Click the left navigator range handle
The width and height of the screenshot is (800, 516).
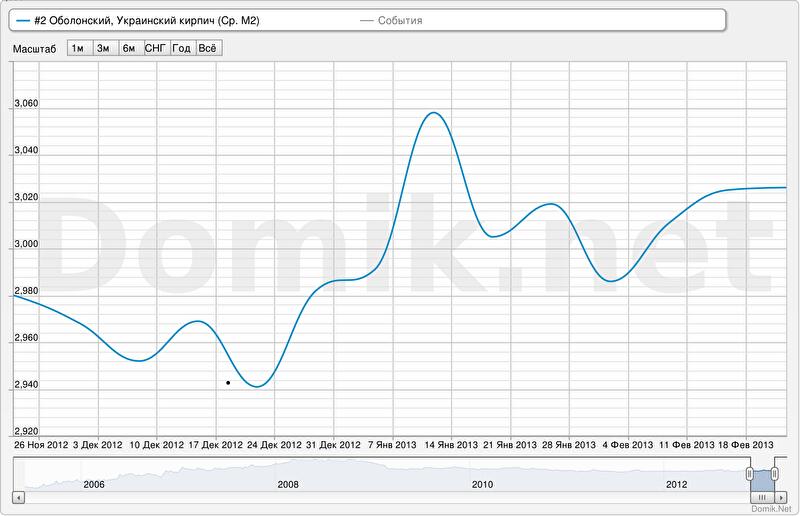tap(749, 473)
